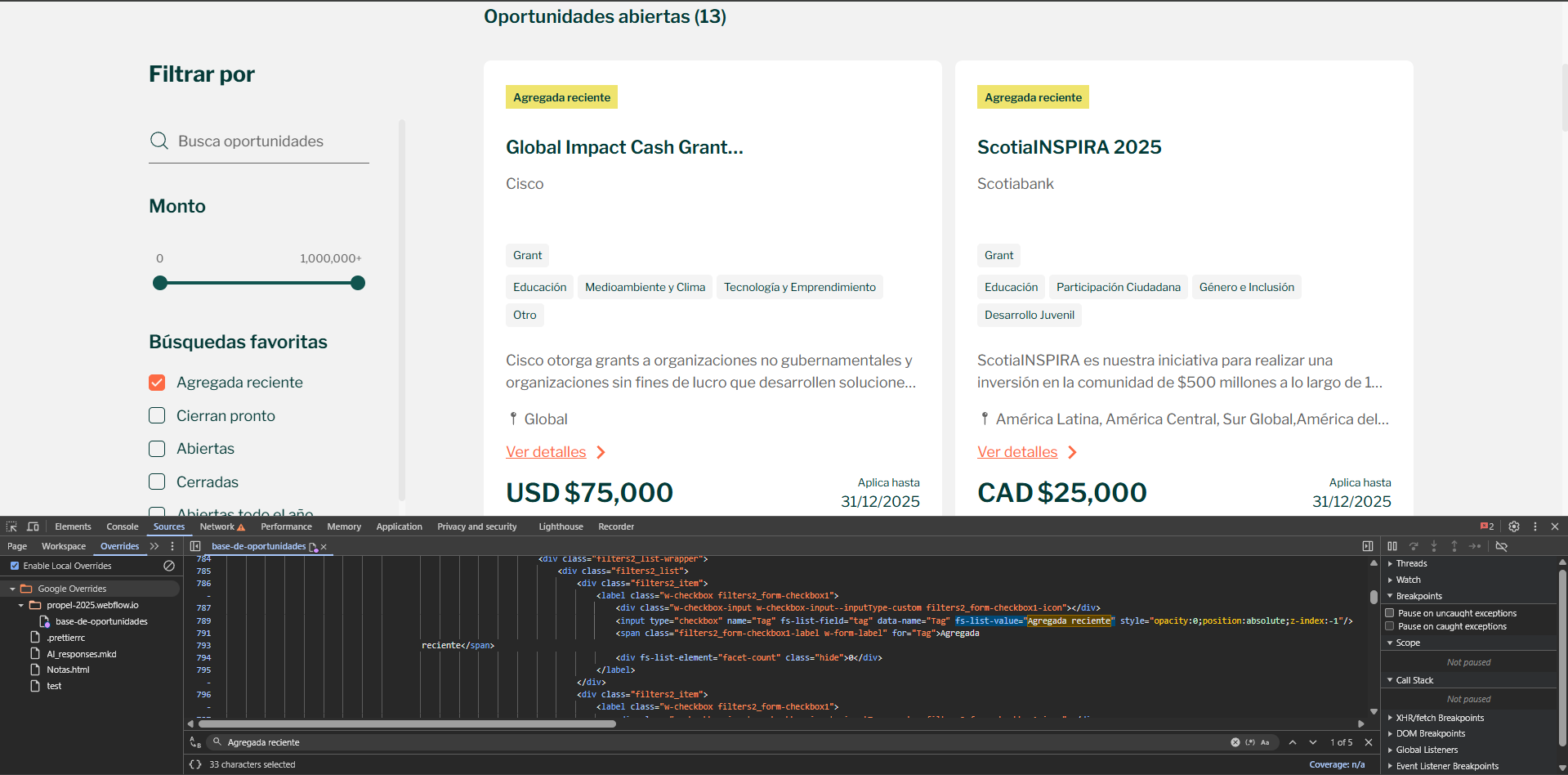This screenshot has width=1568, height=775.
Task: Click the search magnifier icon on the webpage
Action: coord(159,141)
